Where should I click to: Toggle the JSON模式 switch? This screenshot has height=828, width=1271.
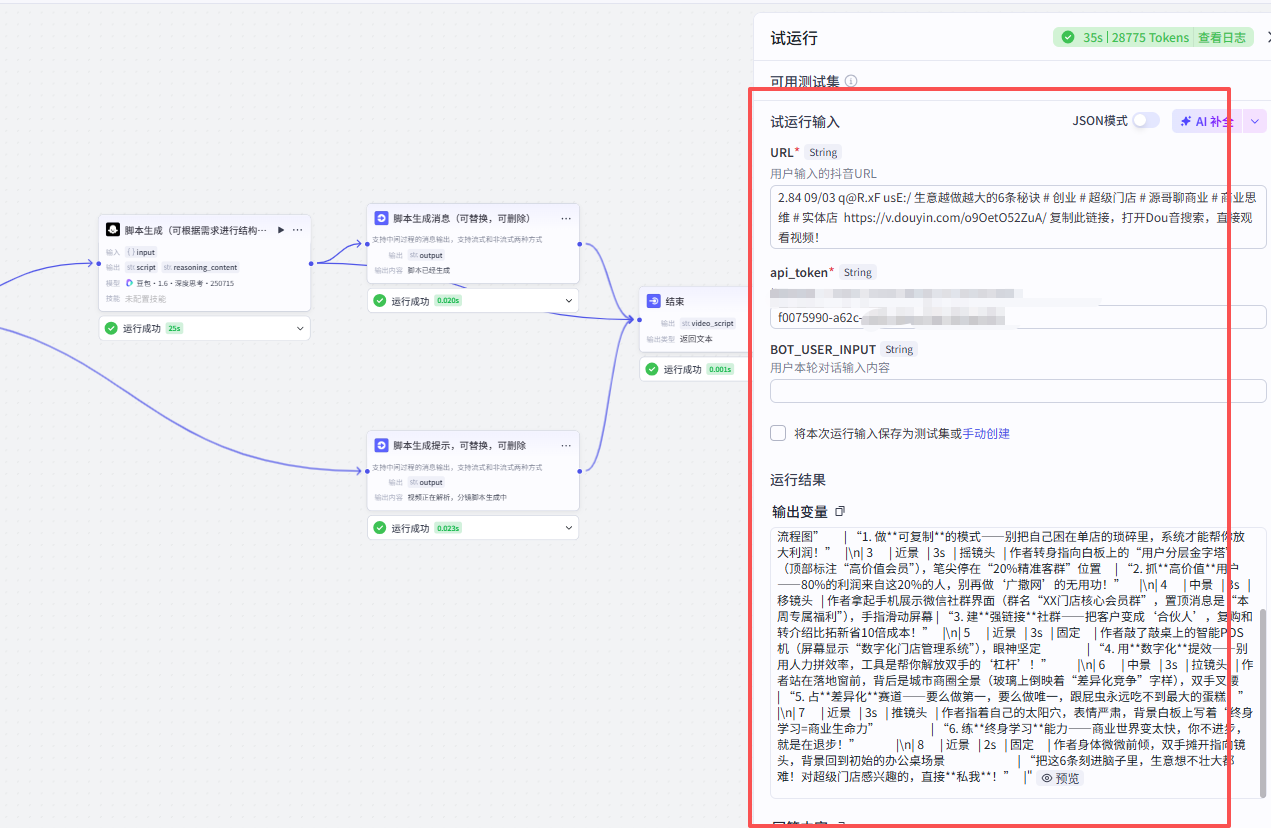point(1145,121)
